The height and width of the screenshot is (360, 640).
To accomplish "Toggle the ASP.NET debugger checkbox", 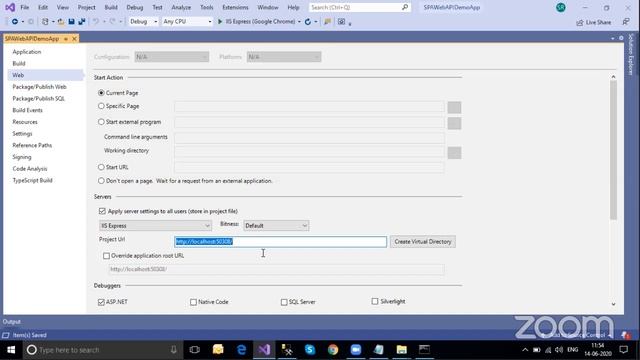I will 101,302.
